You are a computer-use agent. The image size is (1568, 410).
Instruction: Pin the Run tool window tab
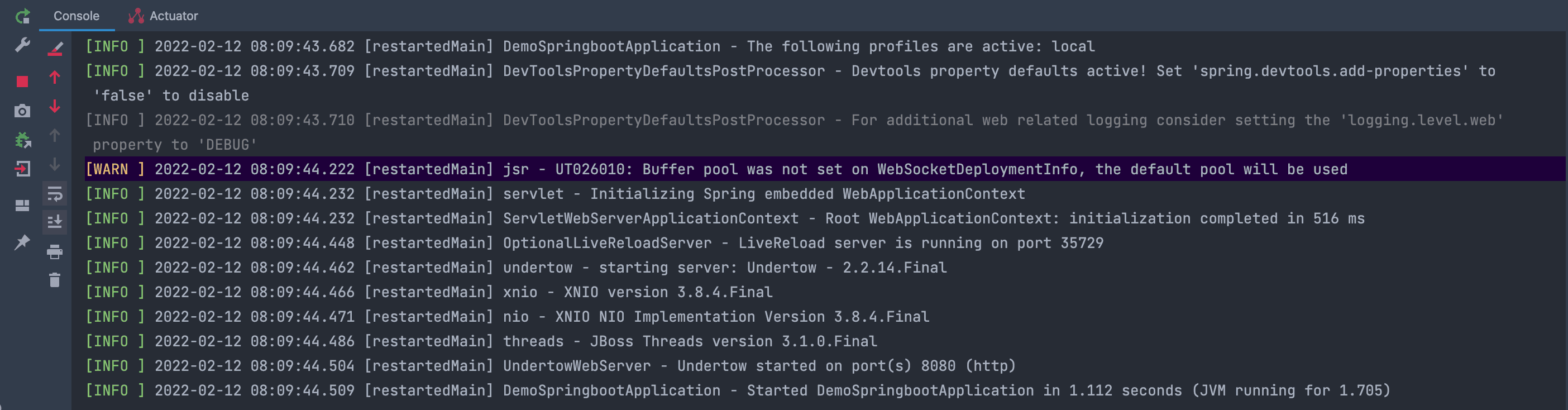pyautogui.click(x=22, y=242)
